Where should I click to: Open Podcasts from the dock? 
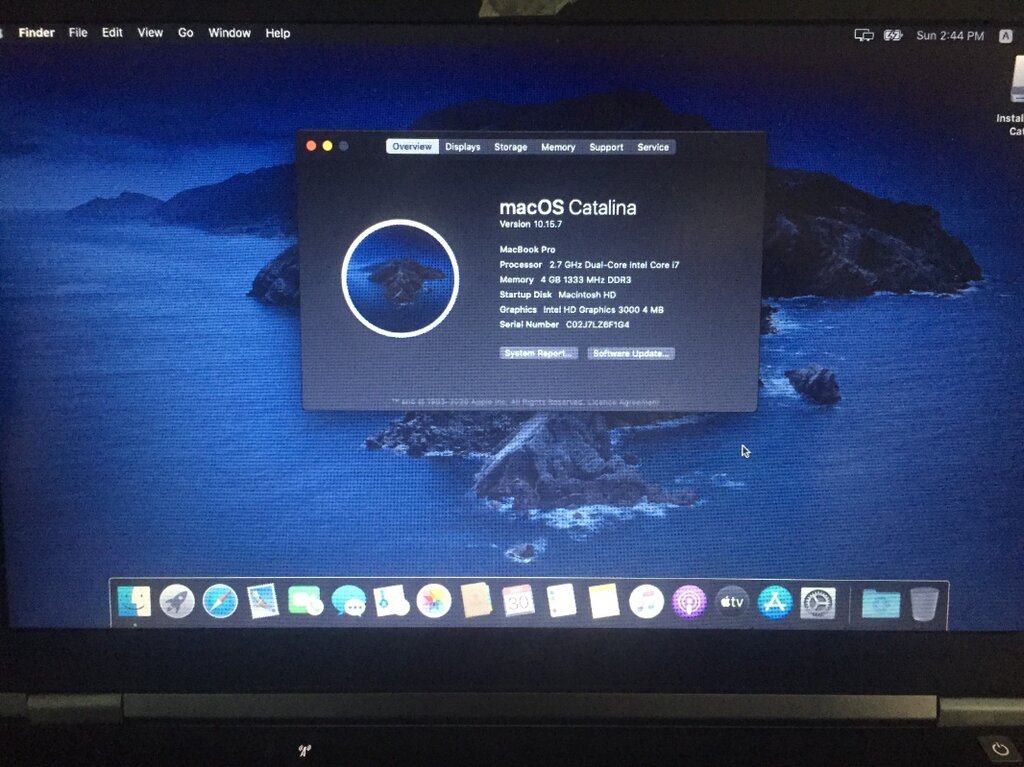pos(690,602)
